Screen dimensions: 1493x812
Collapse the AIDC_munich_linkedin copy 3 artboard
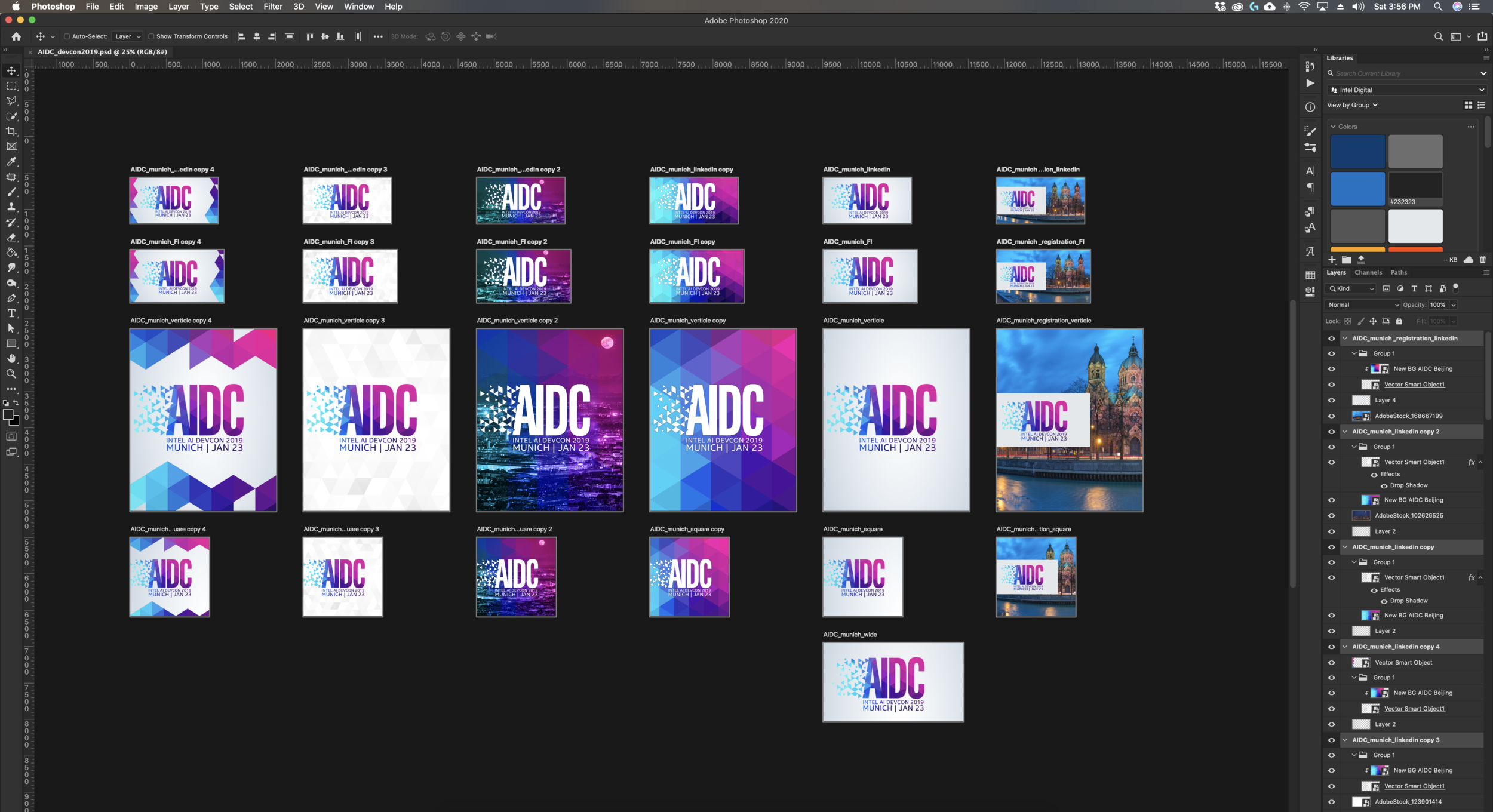pyautogui.click(x=1345, y=740)
